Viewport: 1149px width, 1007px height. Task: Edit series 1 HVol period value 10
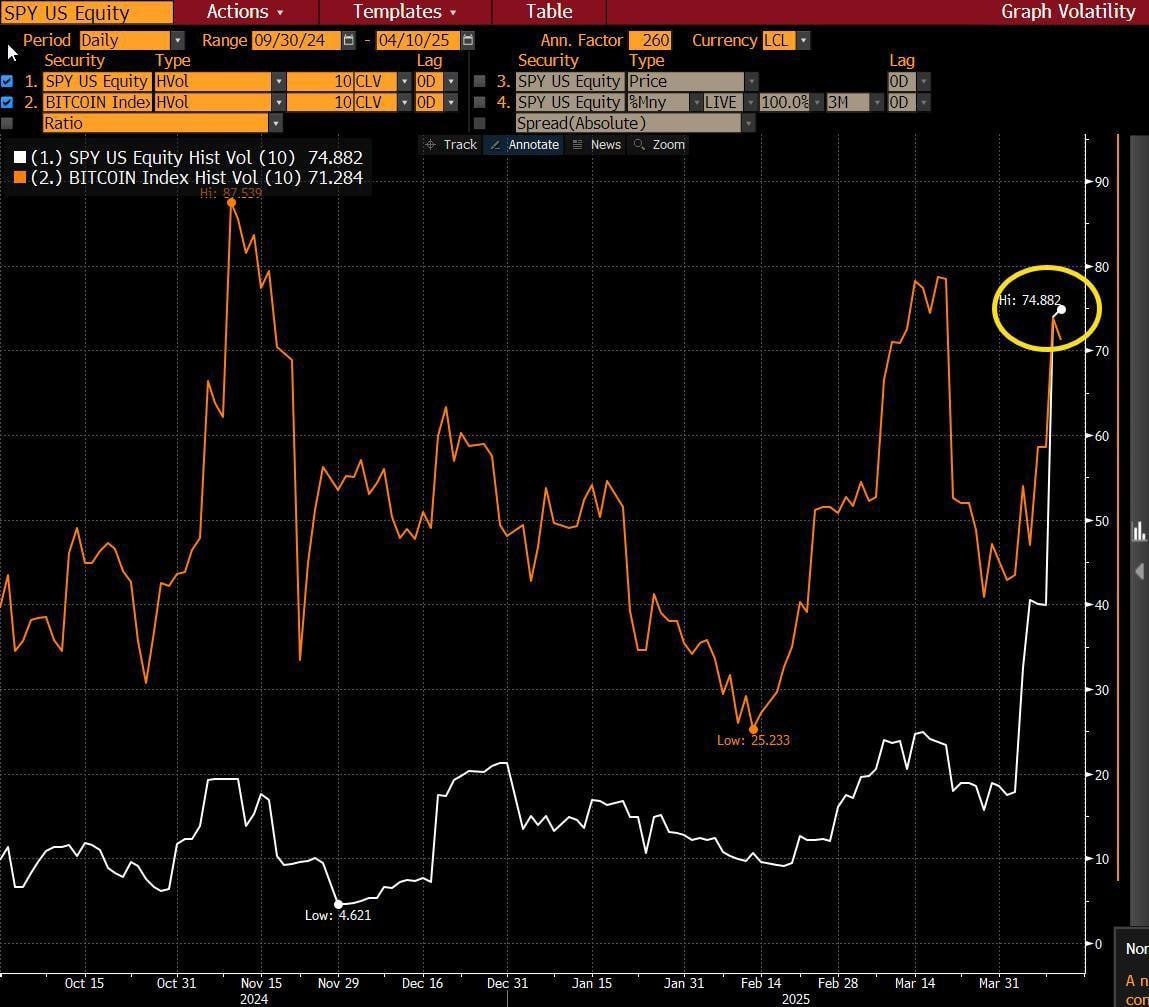click(320, 81)
